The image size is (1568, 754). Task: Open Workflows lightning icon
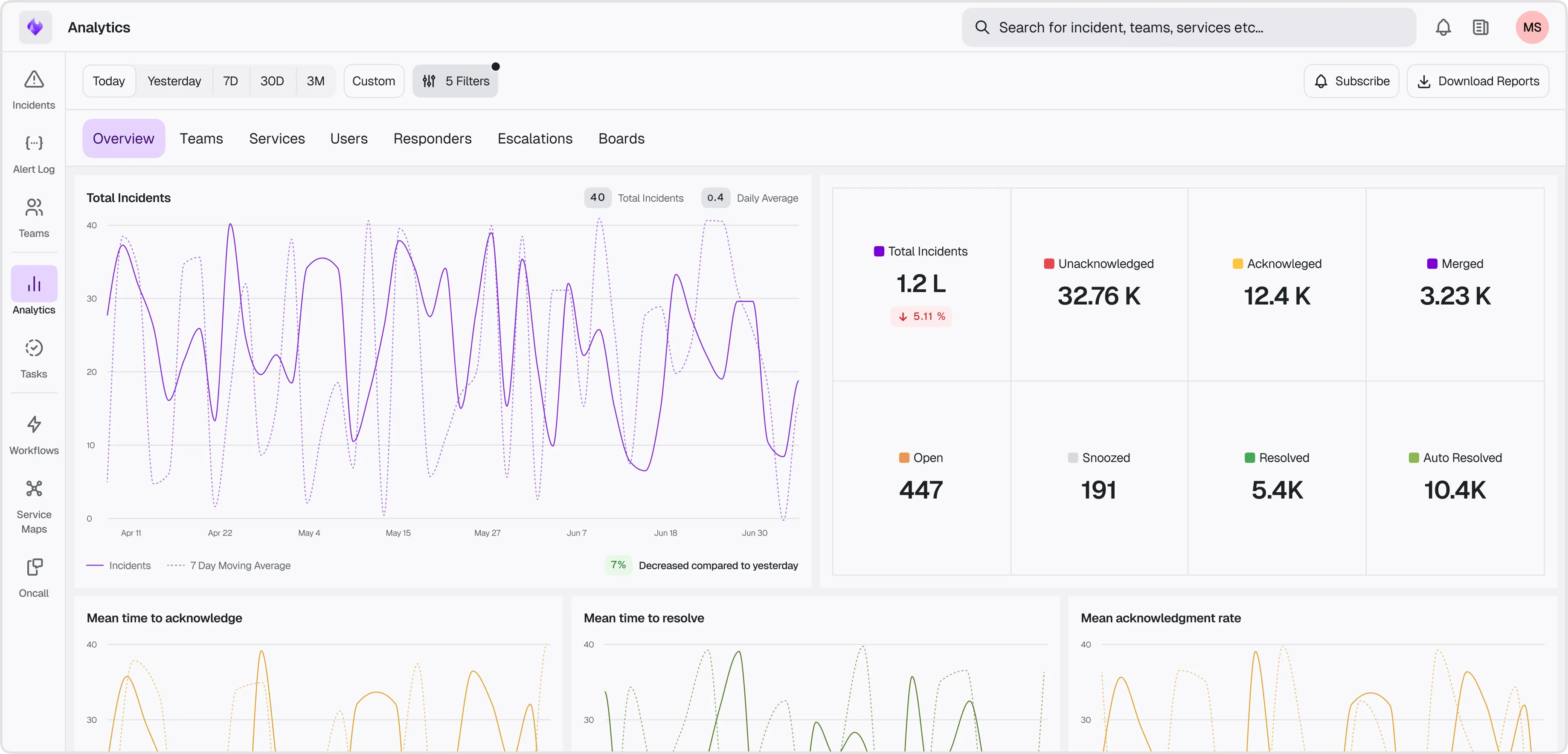pyautogui.click(x=33, y=424)
